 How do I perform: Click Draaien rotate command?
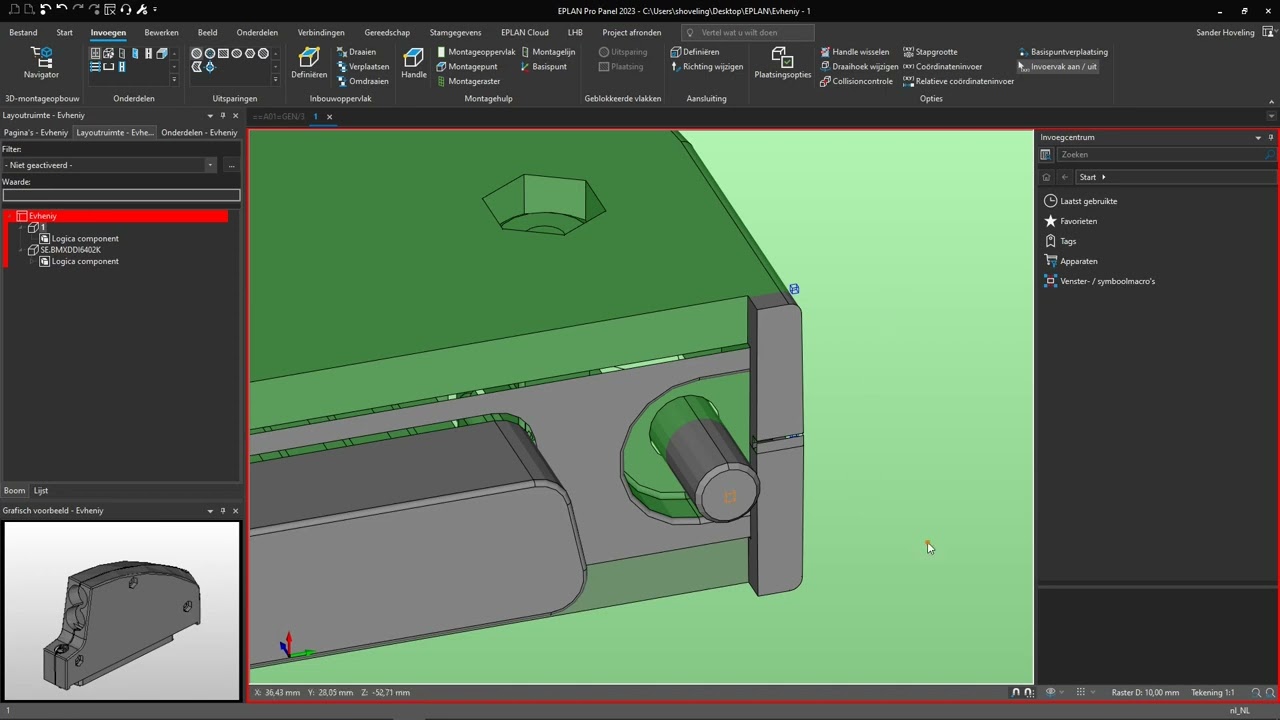pyautogui.click(x=357, y=52)
